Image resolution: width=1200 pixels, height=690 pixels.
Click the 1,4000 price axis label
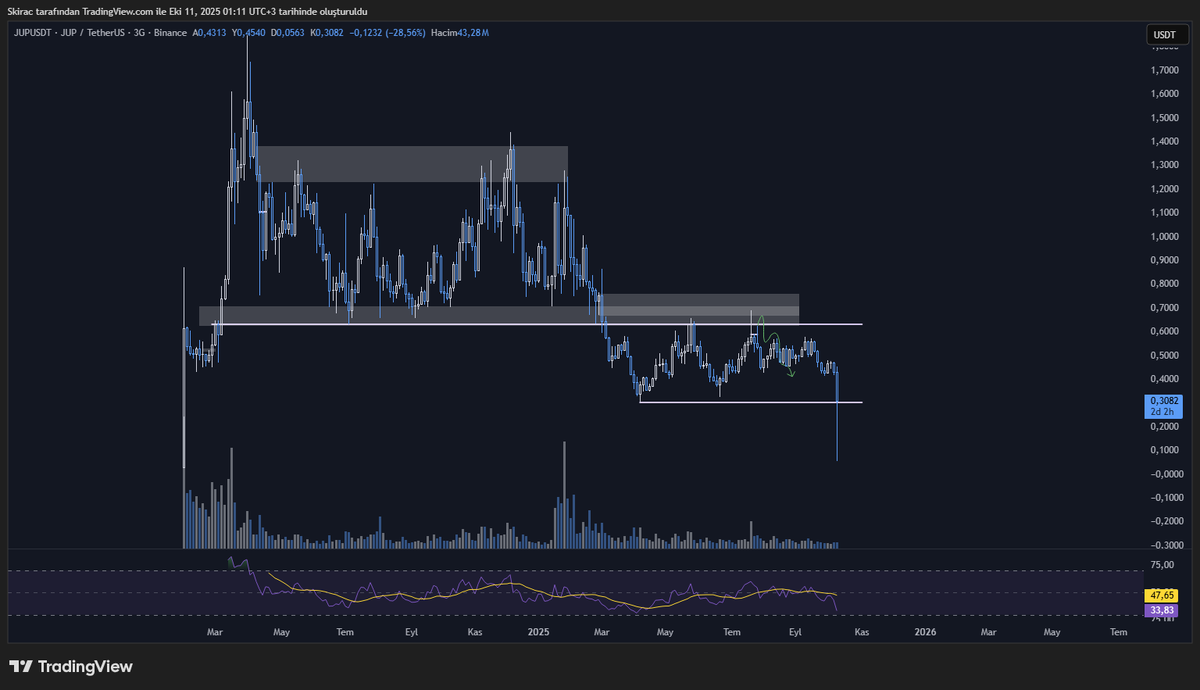pos(1163,142)
